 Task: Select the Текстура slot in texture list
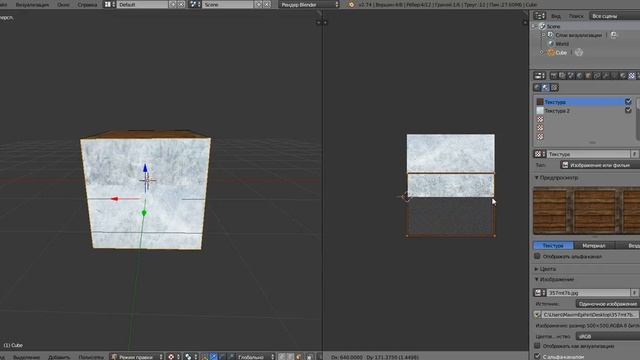click(x=580, y=102)
